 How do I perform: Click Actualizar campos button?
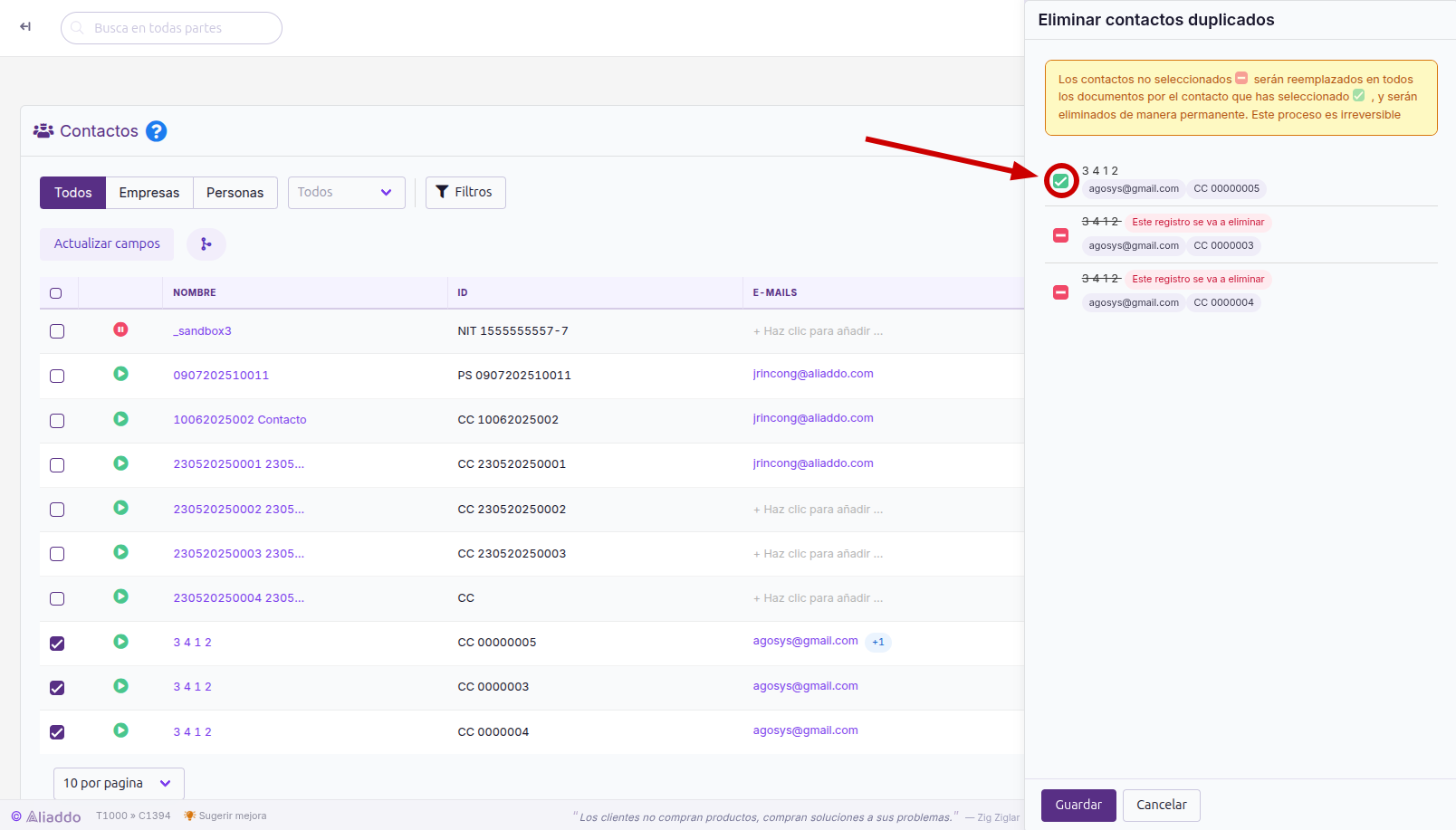coord(107,243)
